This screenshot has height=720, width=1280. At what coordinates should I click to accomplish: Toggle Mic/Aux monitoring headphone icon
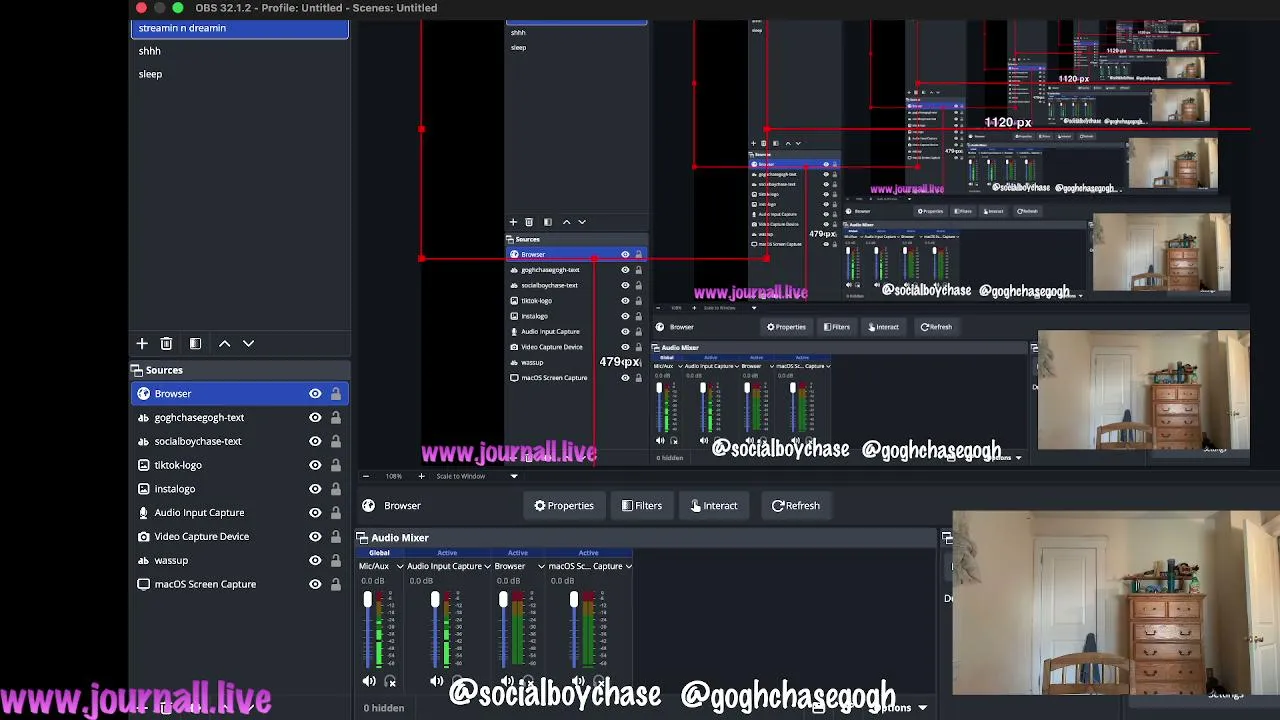pos(390,681)
